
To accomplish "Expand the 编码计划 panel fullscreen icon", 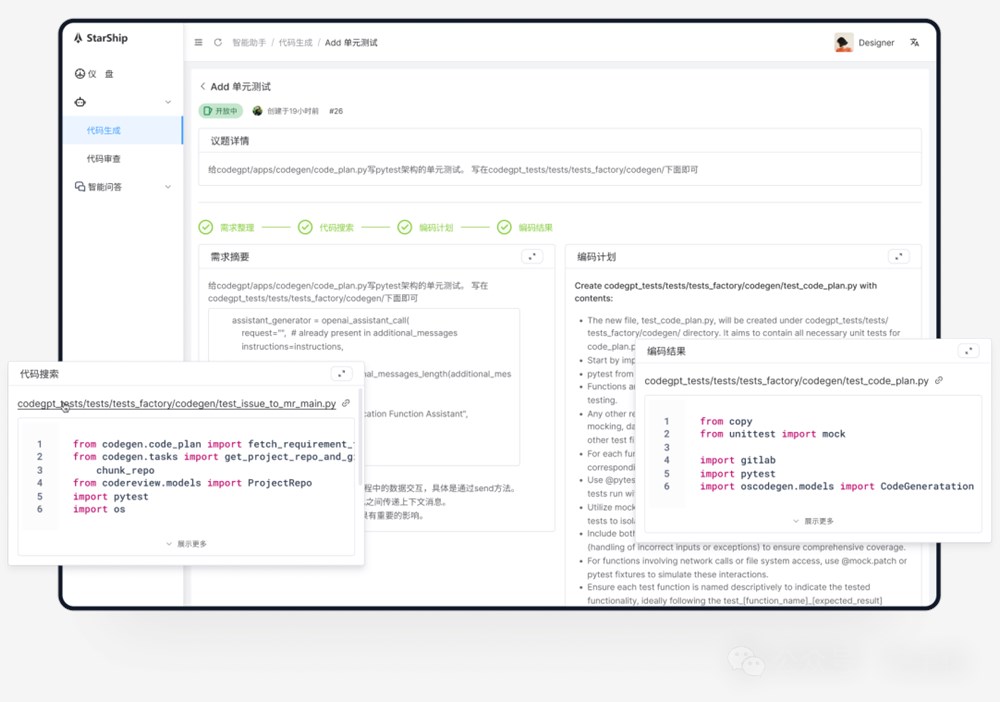I will 899,256.
